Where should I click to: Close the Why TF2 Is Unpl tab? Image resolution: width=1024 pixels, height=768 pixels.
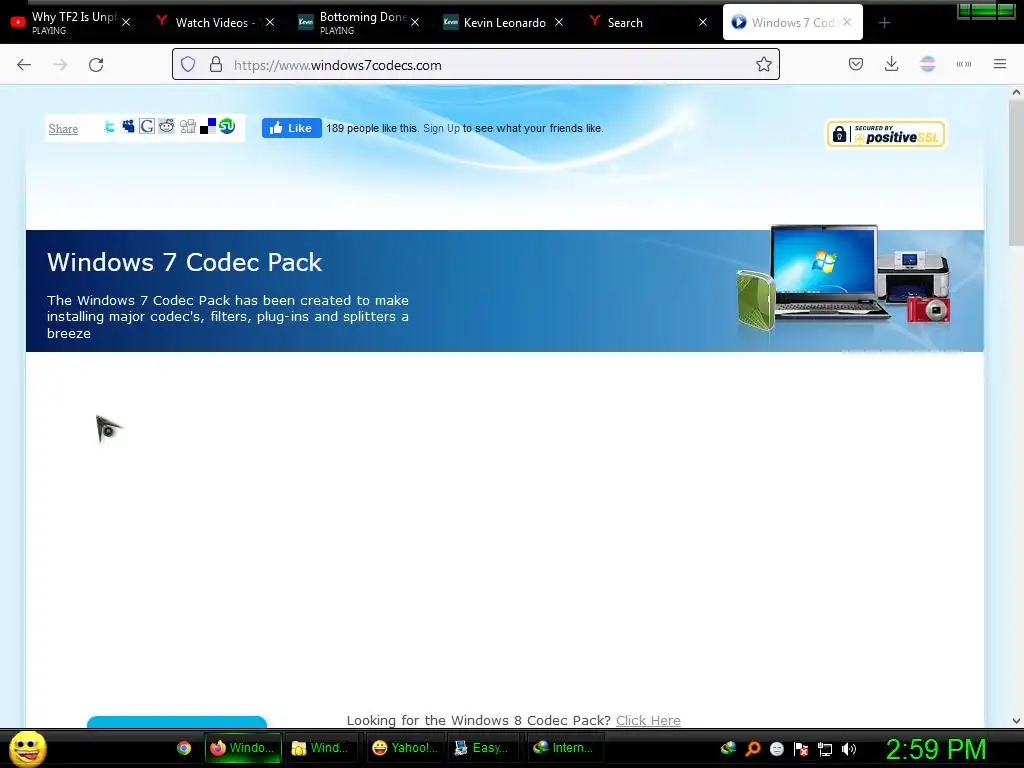(x=126, y=22)
